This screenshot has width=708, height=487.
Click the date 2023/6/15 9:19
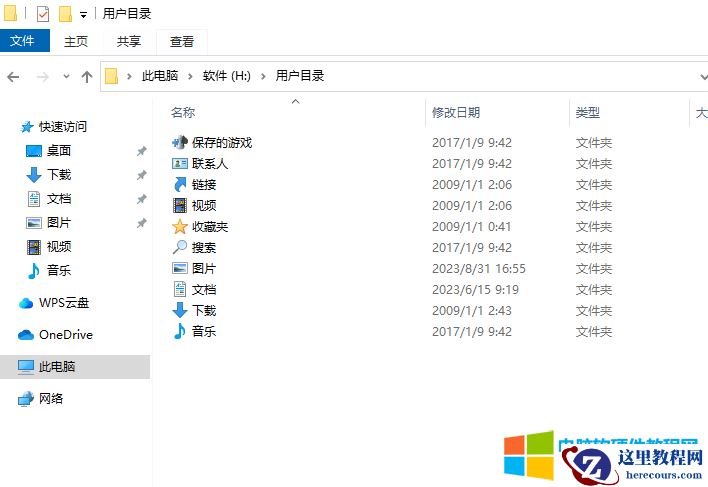tap(475, 289)
